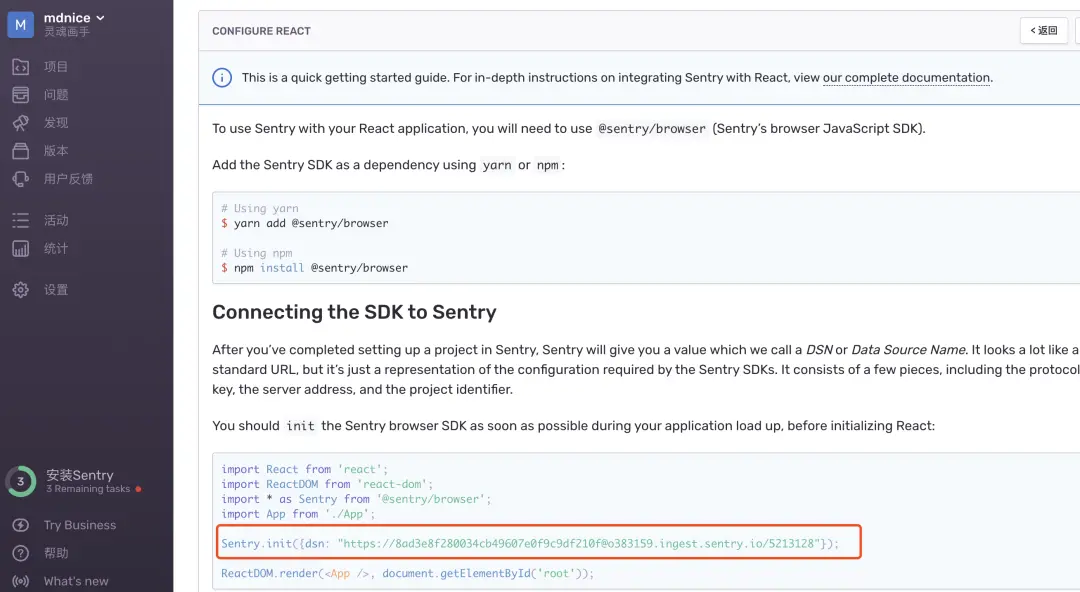Click the info icon in the guide banner

pyautogui.click(x=222, y=78)
